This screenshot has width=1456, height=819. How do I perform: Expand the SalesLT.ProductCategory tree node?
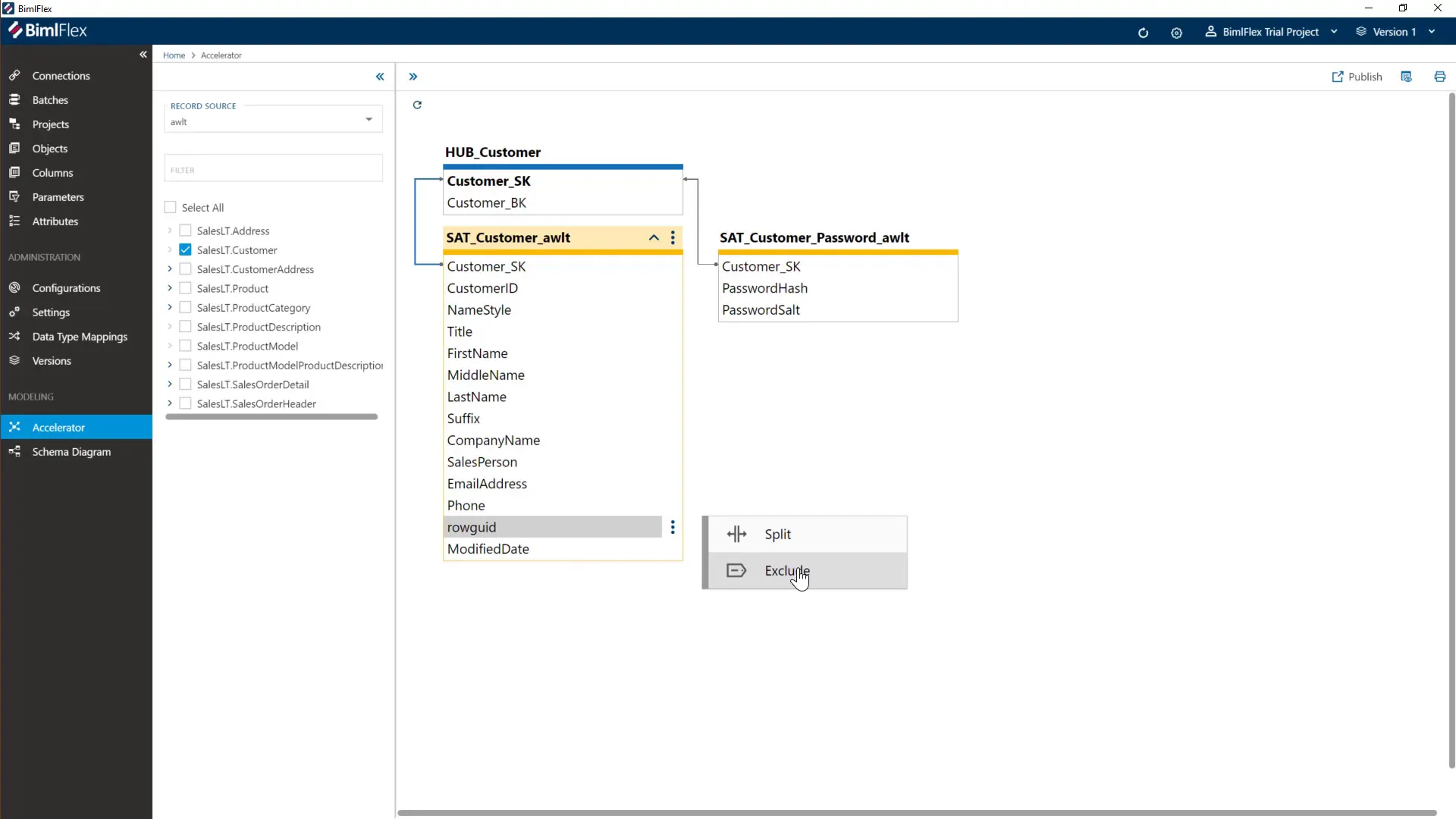pyautogui.click(x=170, y=307)
